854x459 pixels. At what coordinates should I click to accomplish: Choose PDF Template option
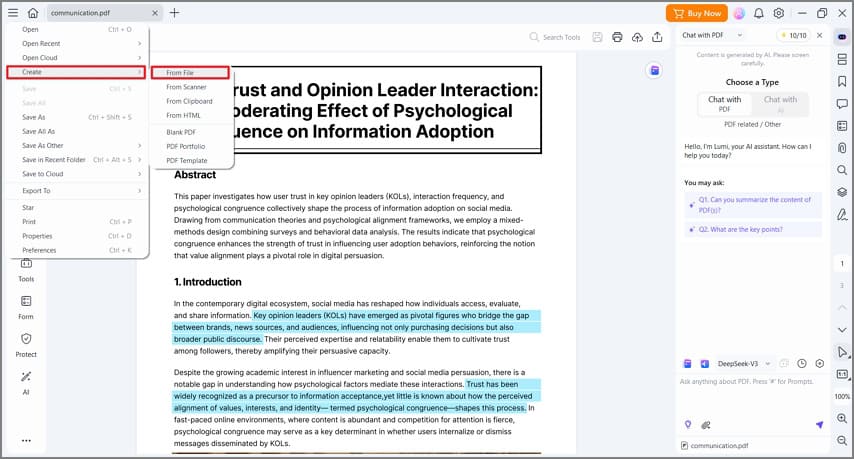(x=192, y=161)
